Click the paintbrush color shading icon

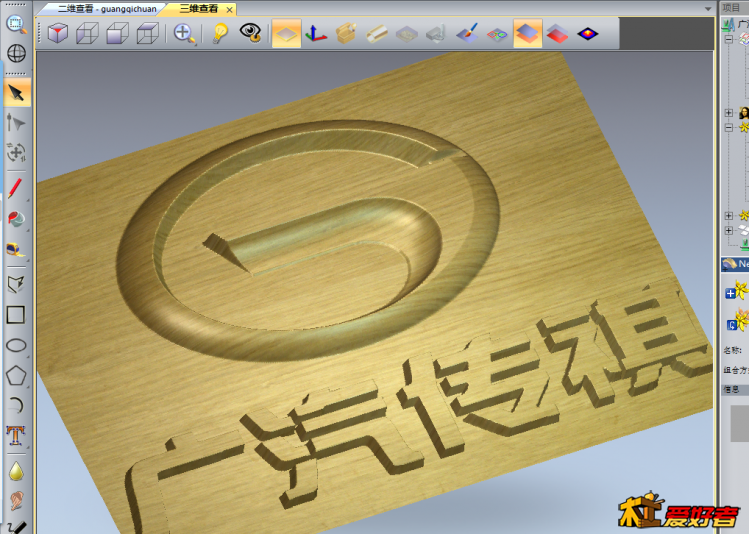click(467, 33)
